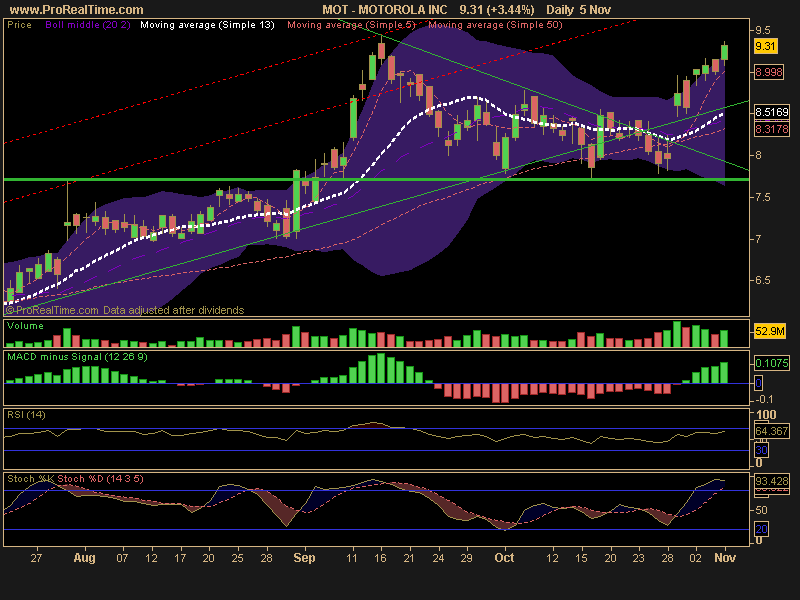
Task: Click the 6.5 price axis label
Action: tap(763, 281)
